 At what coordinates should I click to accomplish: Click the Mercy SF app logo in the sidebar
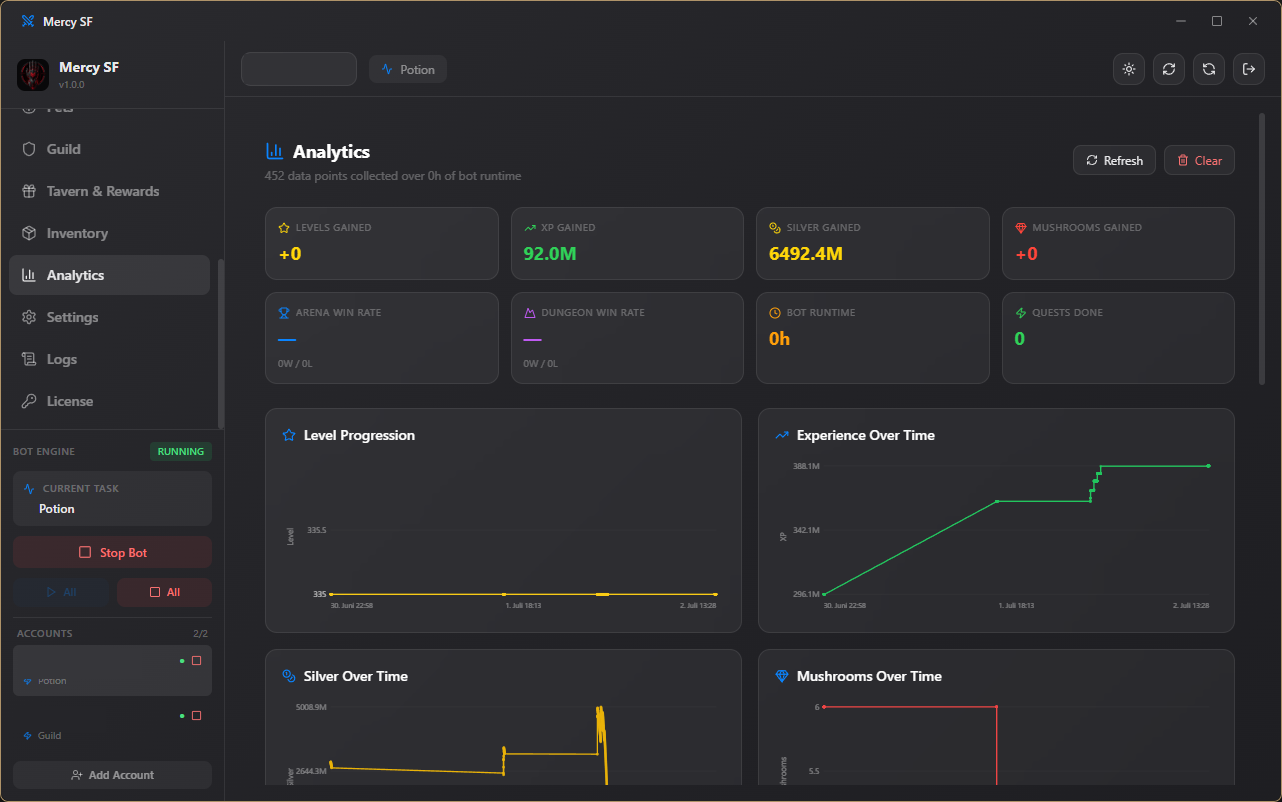coord(33,75)
